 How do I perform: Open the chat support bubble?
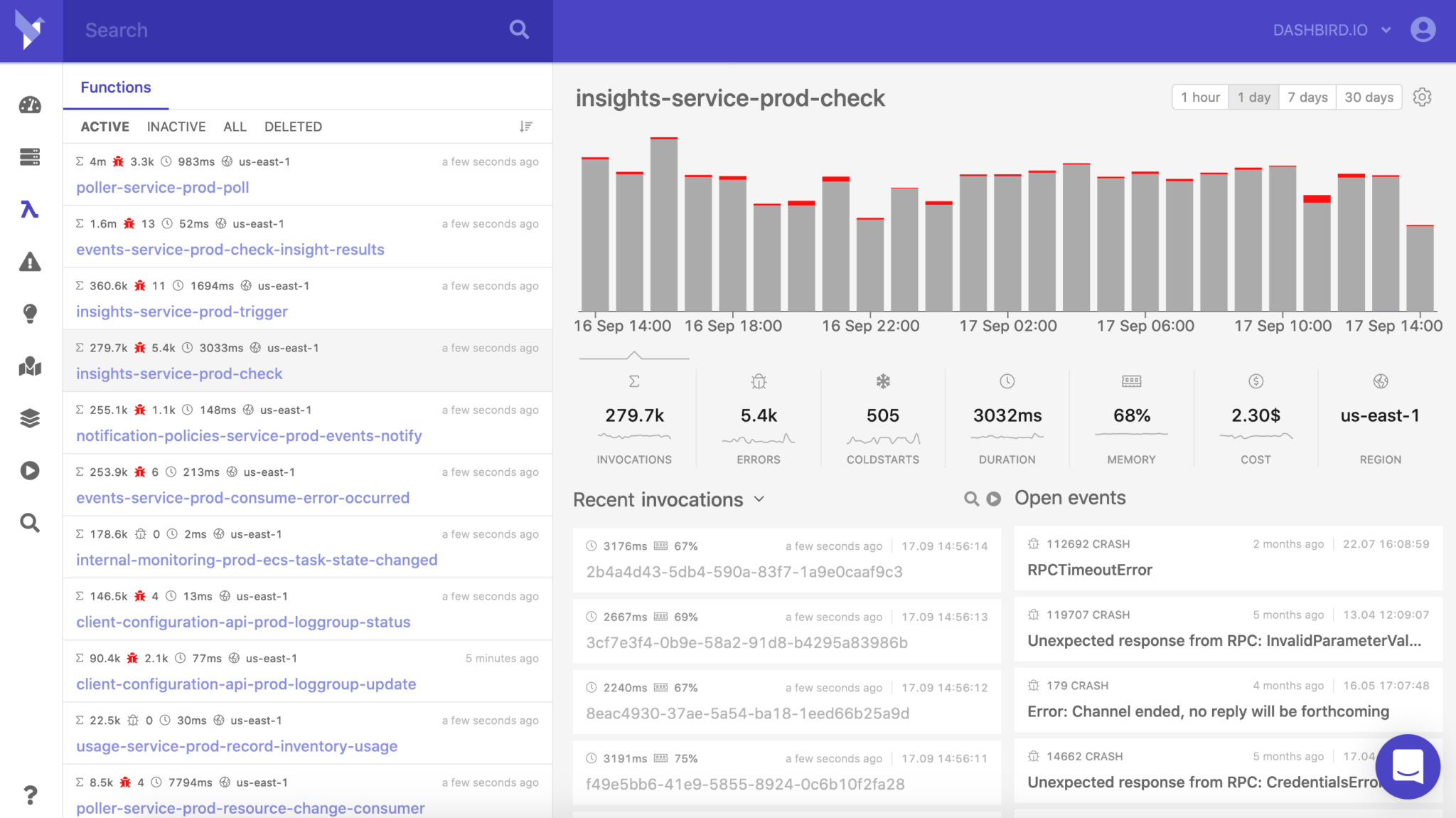[1407, 766]
